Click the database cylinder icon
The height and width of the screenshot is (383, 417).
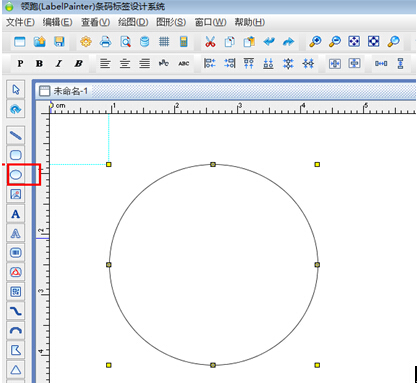pos(145,42)
